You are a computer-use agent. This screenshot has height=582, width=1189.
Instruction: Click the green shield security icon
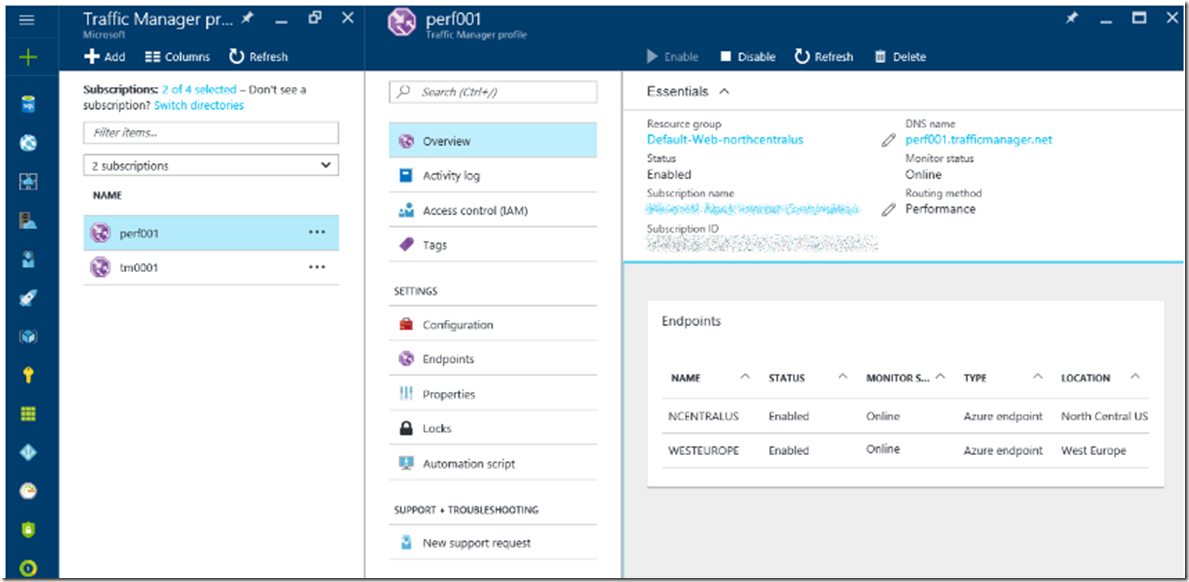[x=28, y=530]
